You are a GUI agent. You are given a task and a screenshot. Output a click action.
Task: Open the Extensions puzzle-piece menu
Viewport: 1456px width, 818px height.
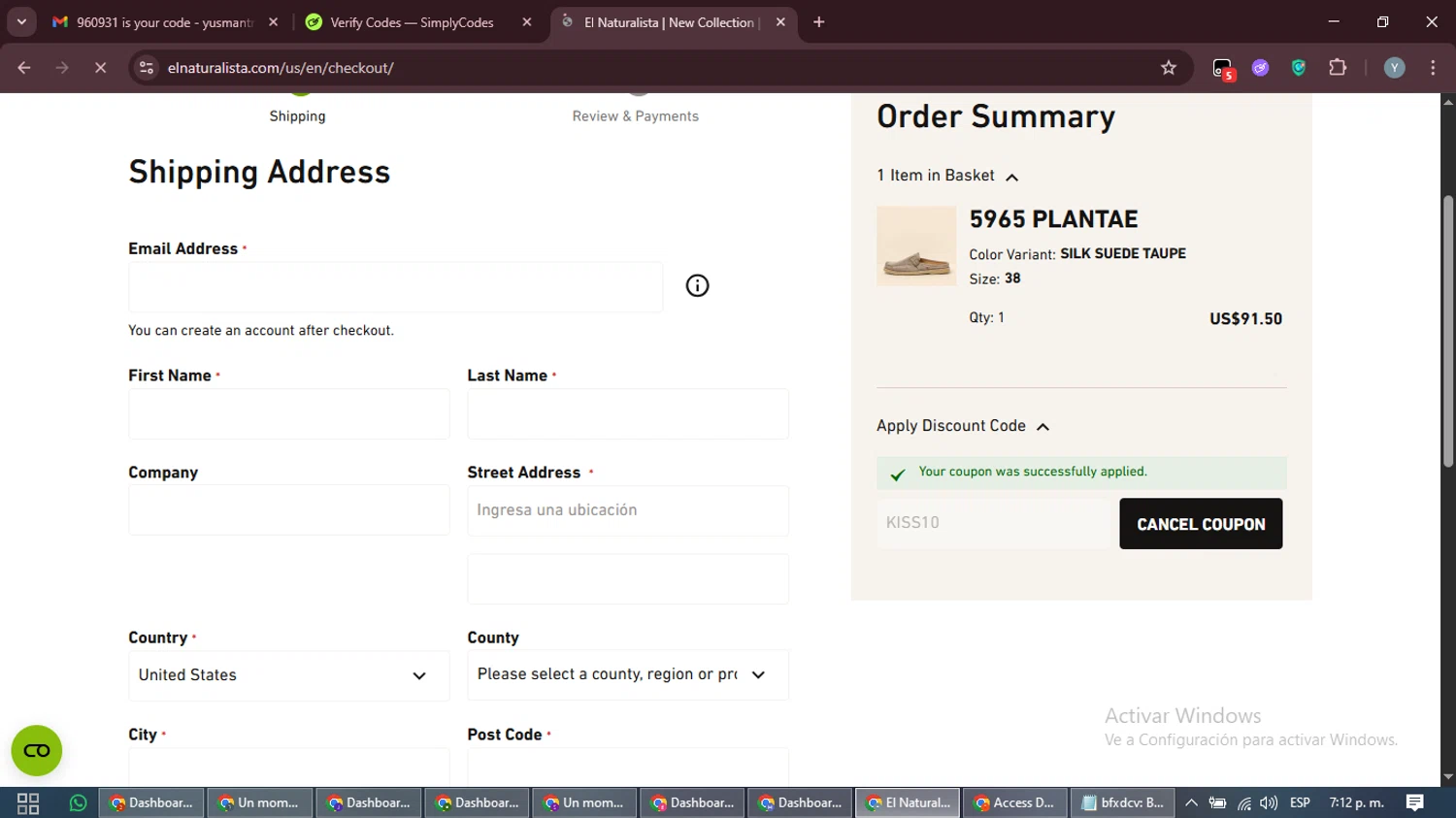1338,68
